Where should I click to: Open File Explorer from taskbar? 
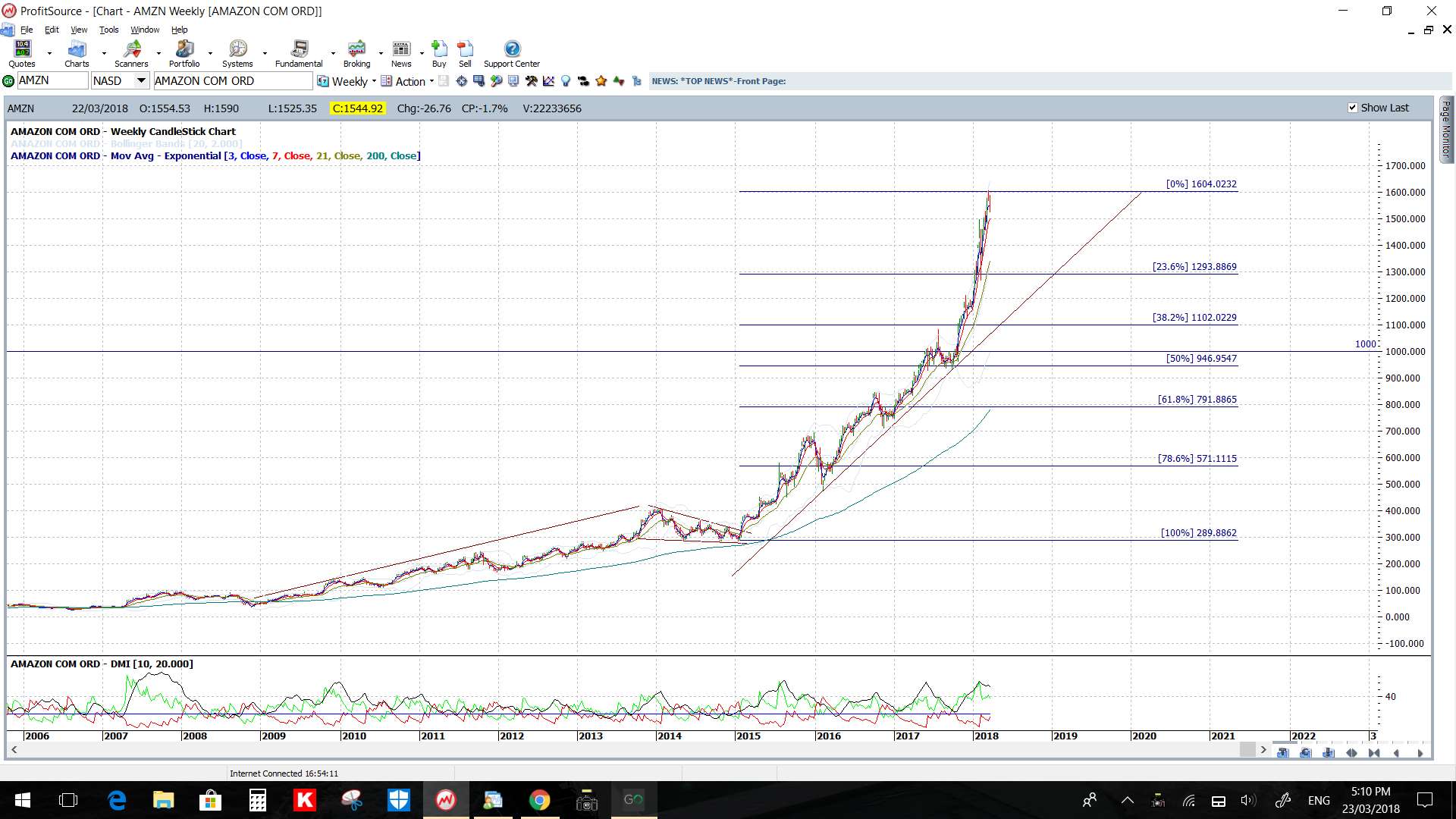point(163,800)
